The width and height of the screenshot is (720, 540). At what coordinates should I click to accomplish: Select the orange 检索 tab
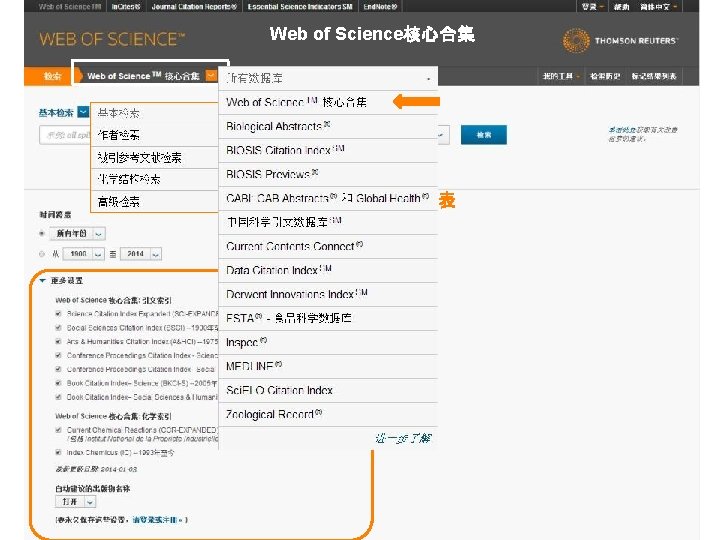click(52, 76)
